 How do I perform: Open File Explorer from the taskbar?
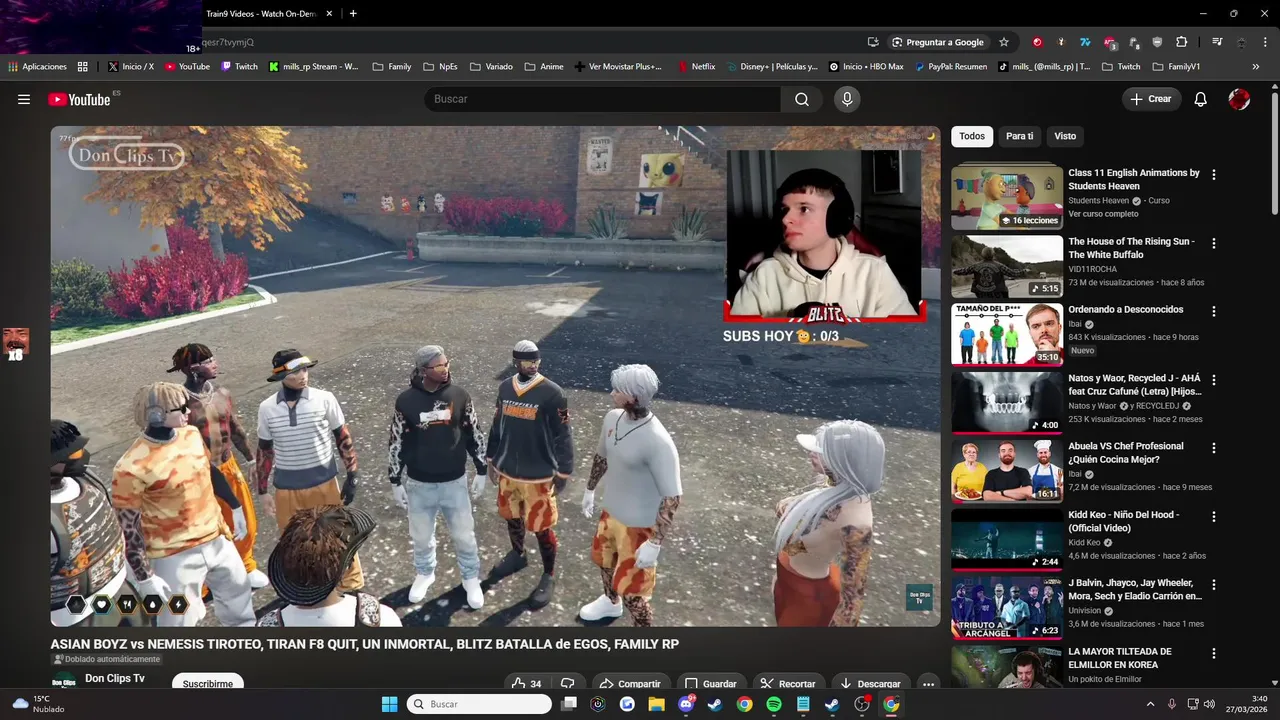[657, 704]
